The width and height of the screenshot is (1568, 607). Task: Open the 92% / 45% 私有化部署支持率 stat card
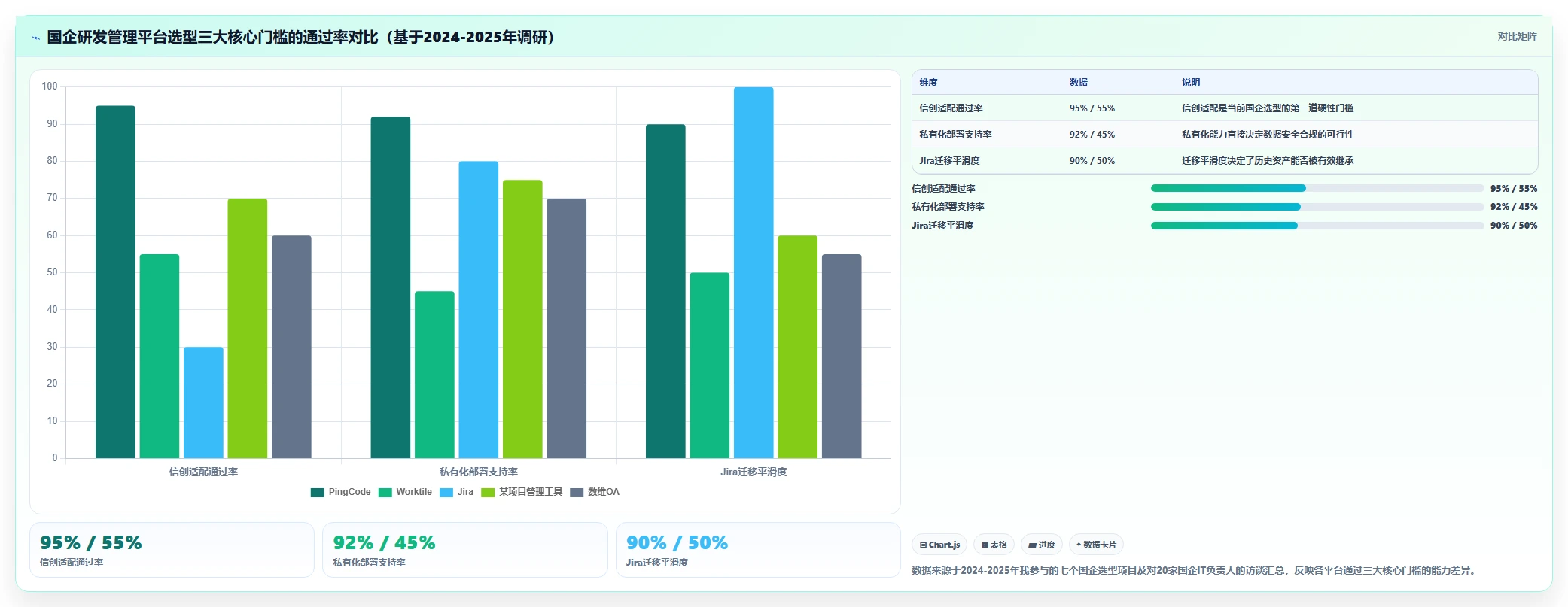coord(465,550)
